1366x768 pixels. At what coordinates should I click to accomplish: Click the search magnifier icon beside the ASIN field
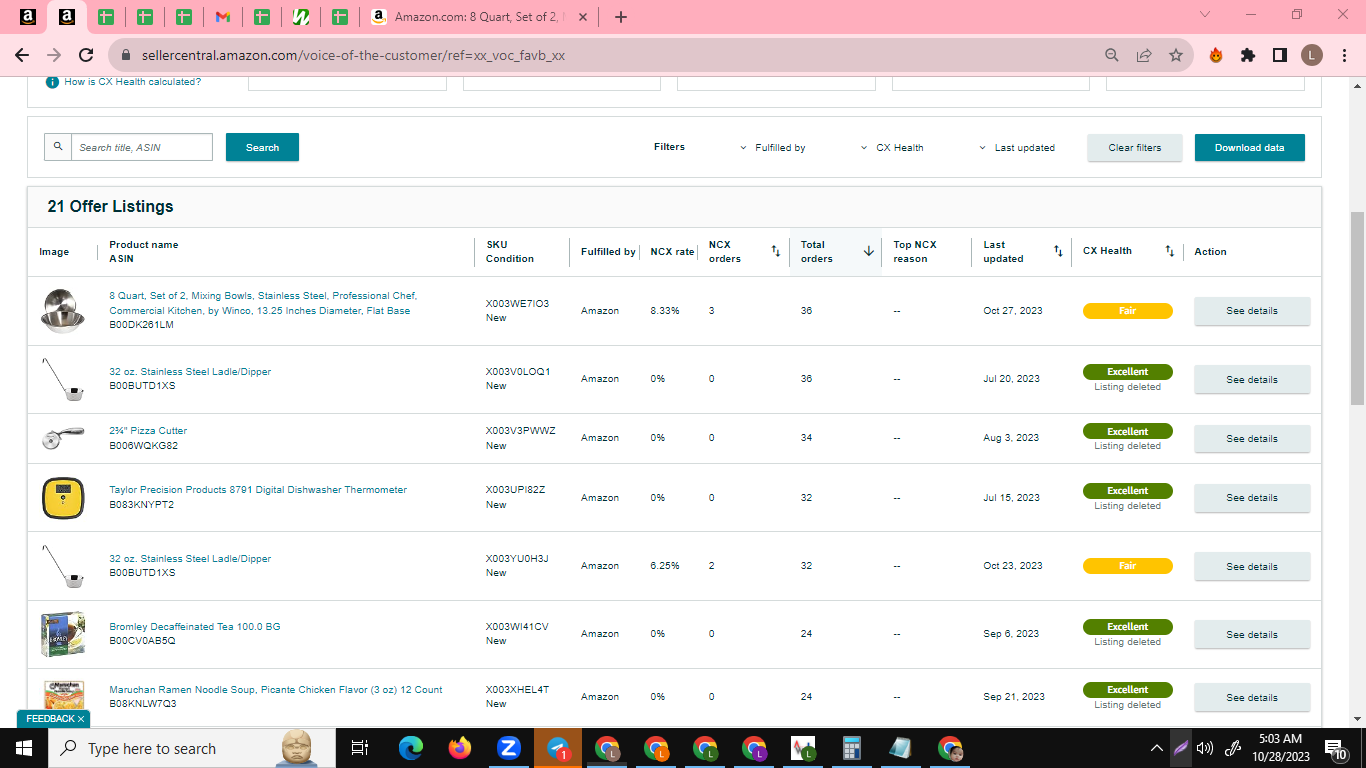tap(58, 147)
